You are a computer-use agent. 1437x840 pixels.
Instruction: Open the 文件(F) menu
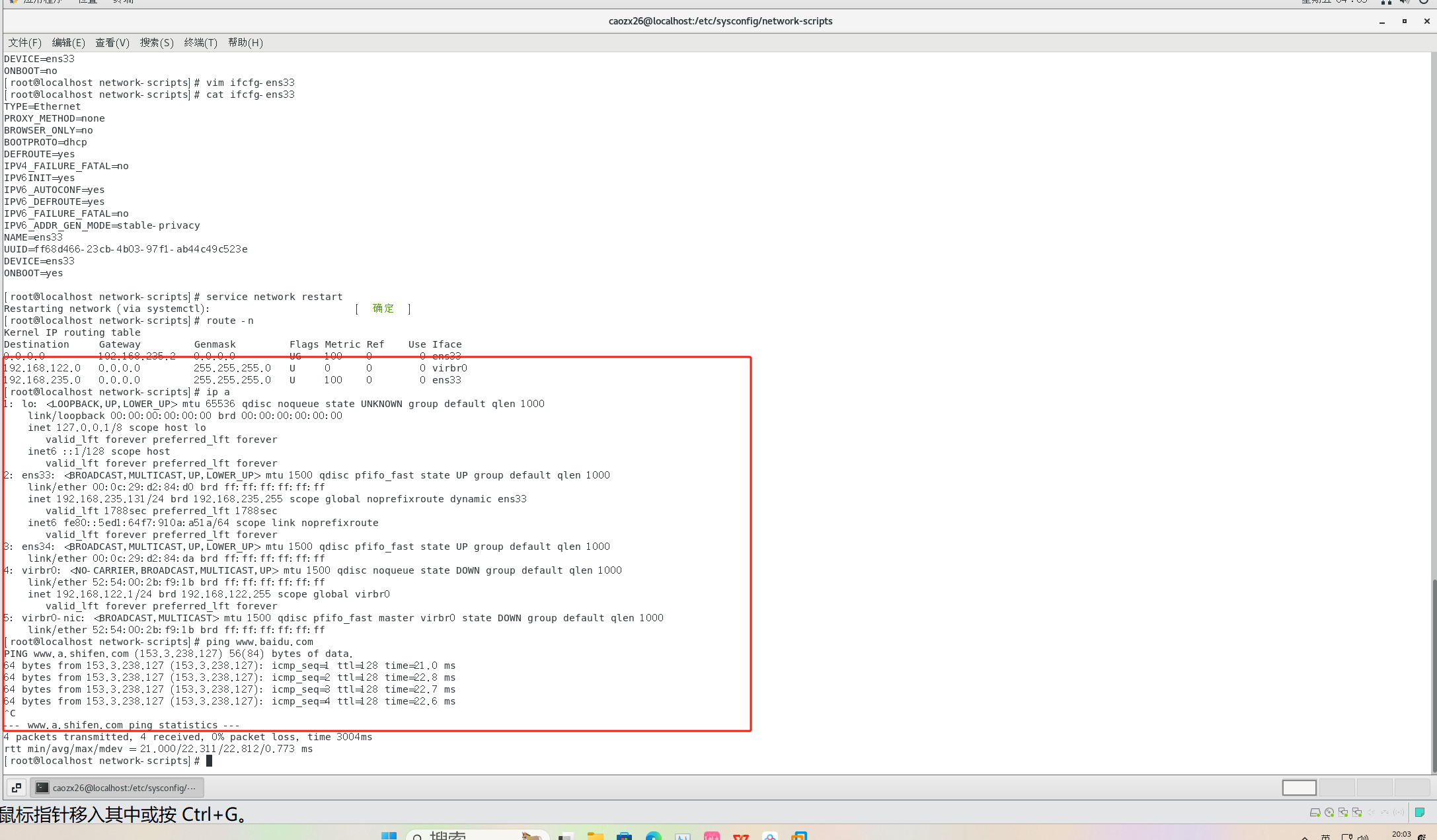(24, 42)
